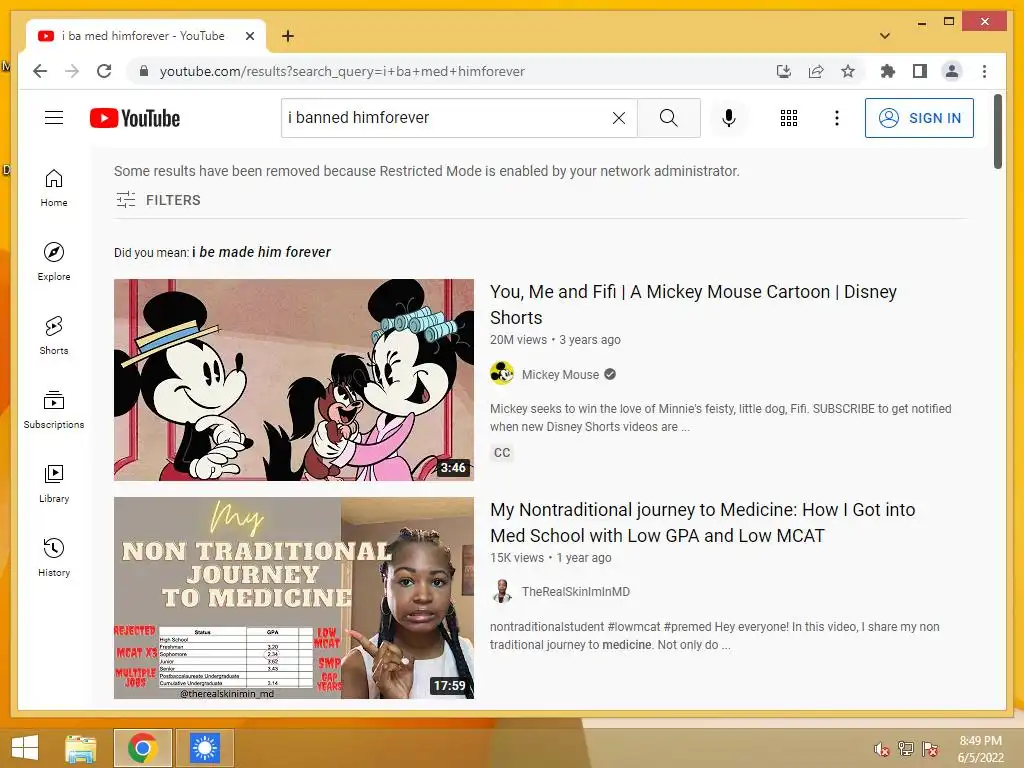Click the page vertical scrollbar

click(997, 131)
